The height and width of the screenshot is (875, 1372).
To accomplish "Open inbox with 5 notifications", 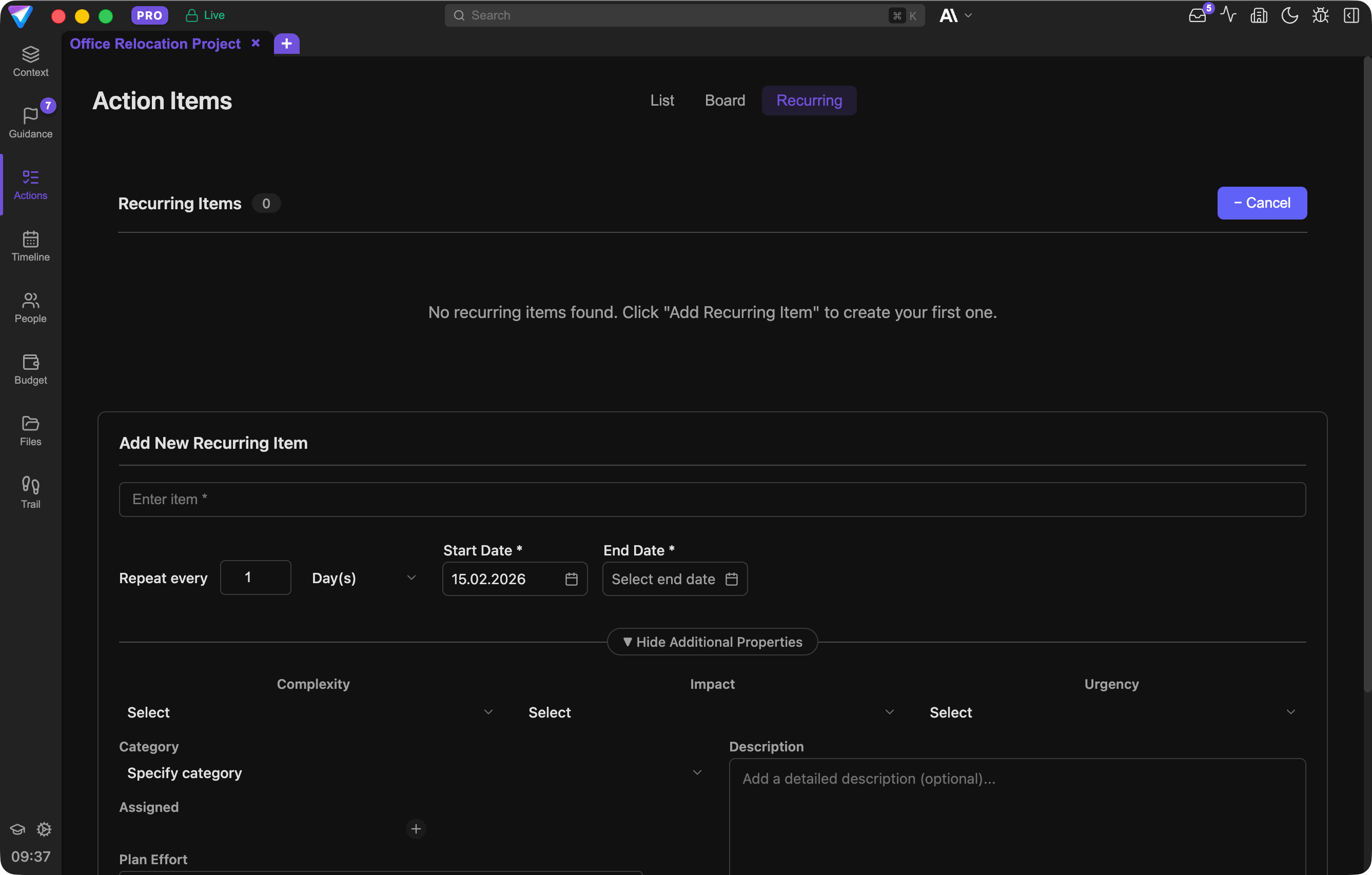I will [x=1197, y=15].
